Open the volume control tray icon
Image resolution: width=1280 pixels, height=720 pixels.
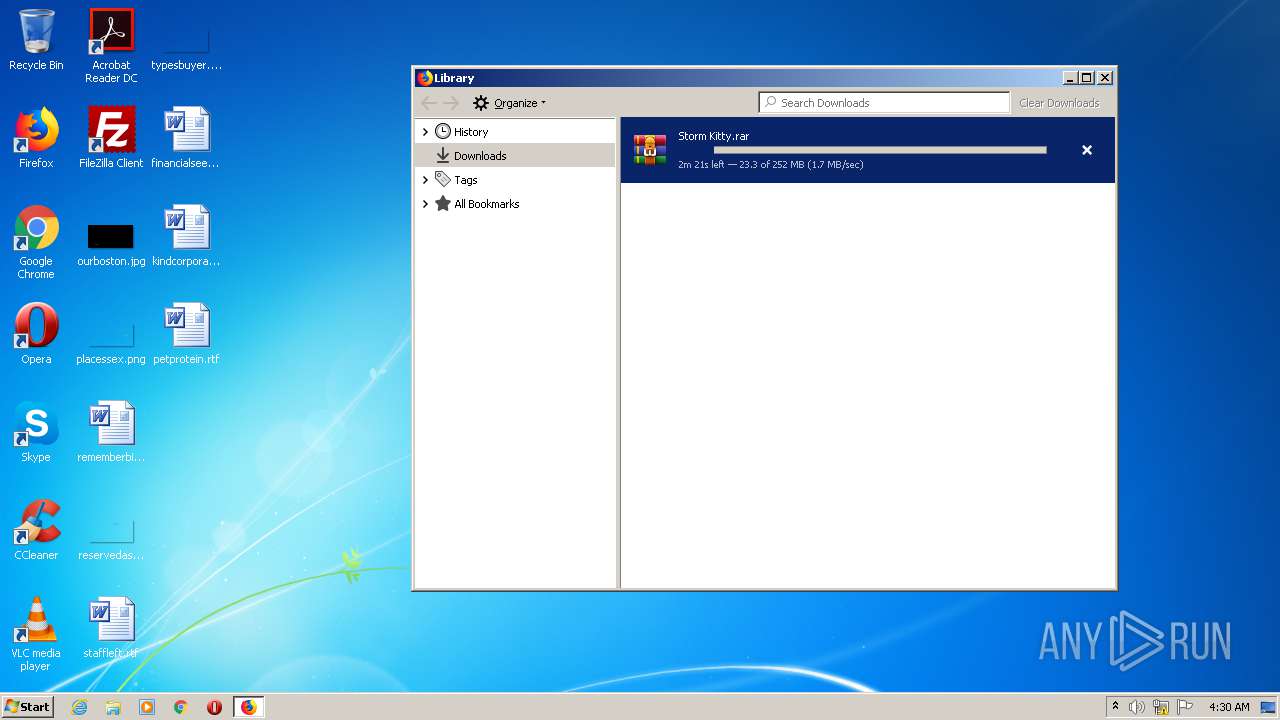1137,707
